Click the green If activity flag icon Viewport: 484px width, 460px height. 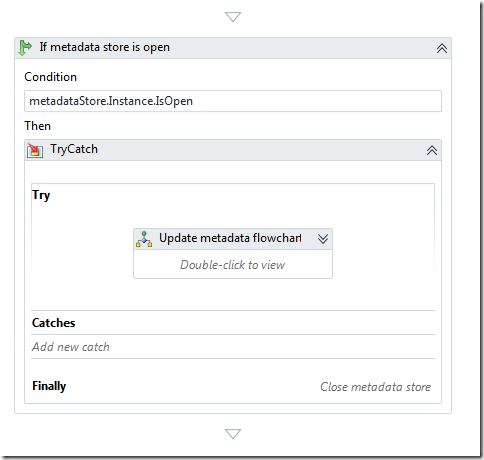[x=25, y=48]
